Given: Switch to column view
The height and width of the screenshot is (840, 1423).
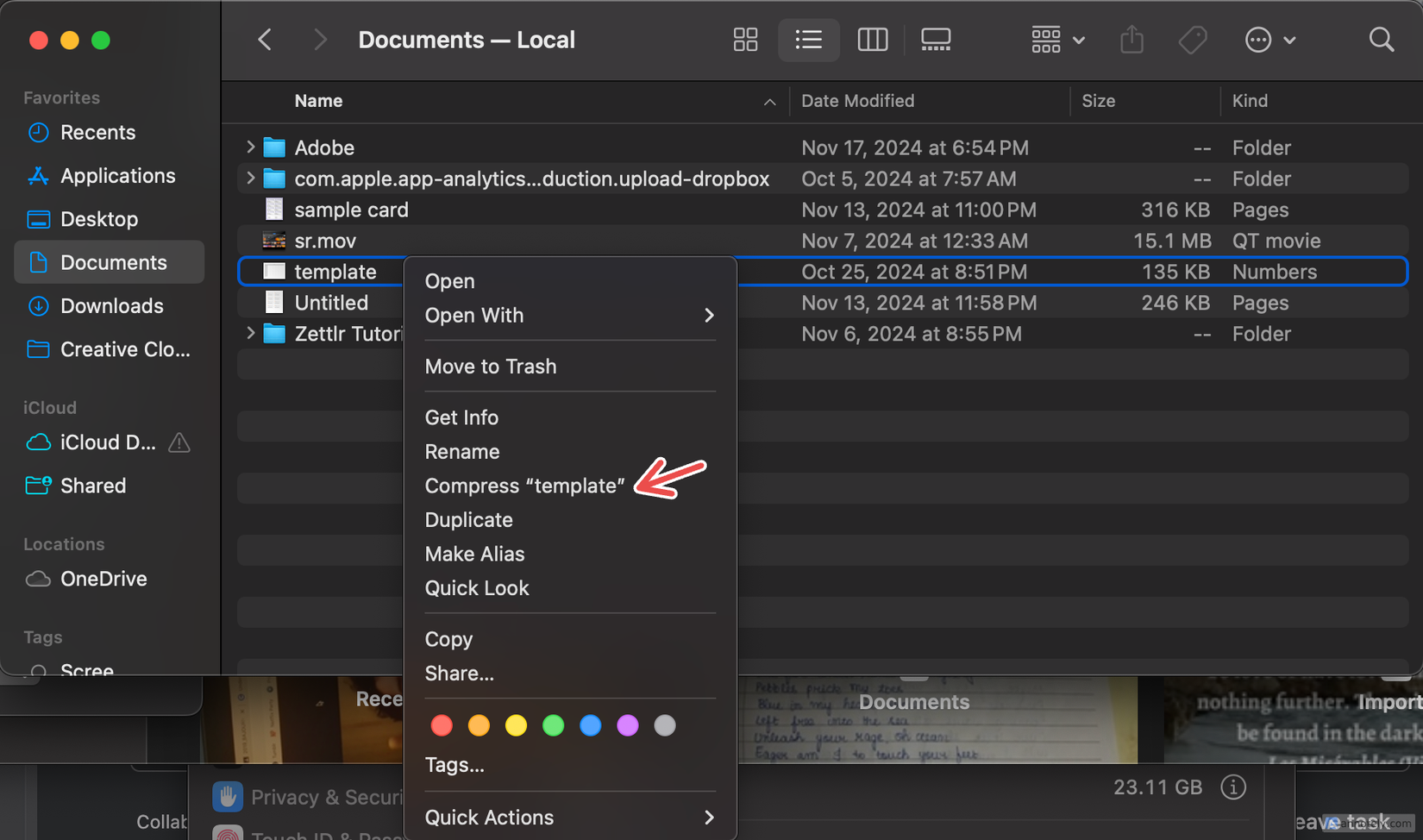Looking at the screenshot, I should (x=872, y=40).
